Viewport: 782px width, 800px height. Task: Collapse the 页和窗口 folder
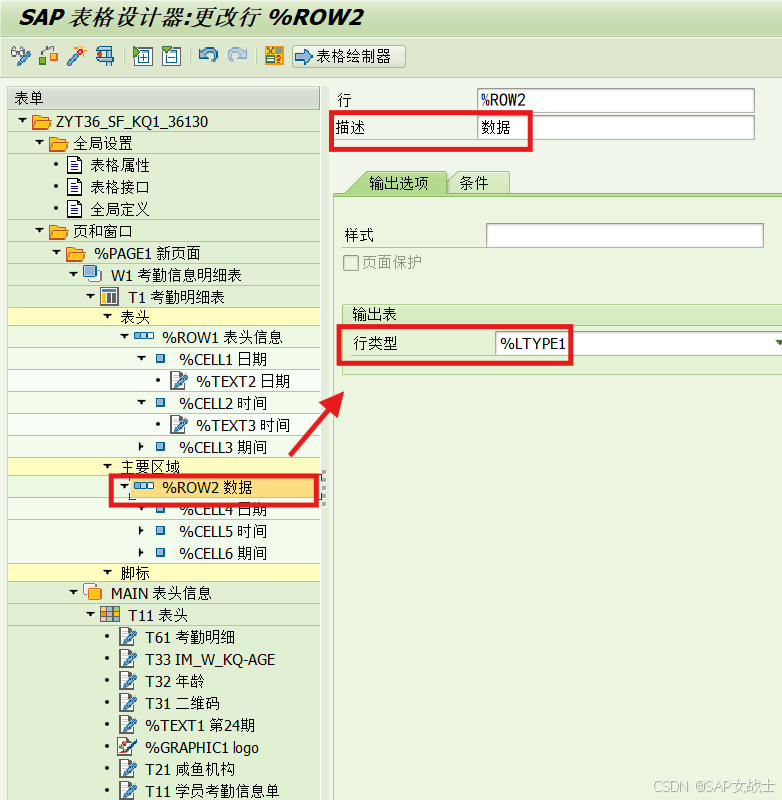[x=39, y=230]
